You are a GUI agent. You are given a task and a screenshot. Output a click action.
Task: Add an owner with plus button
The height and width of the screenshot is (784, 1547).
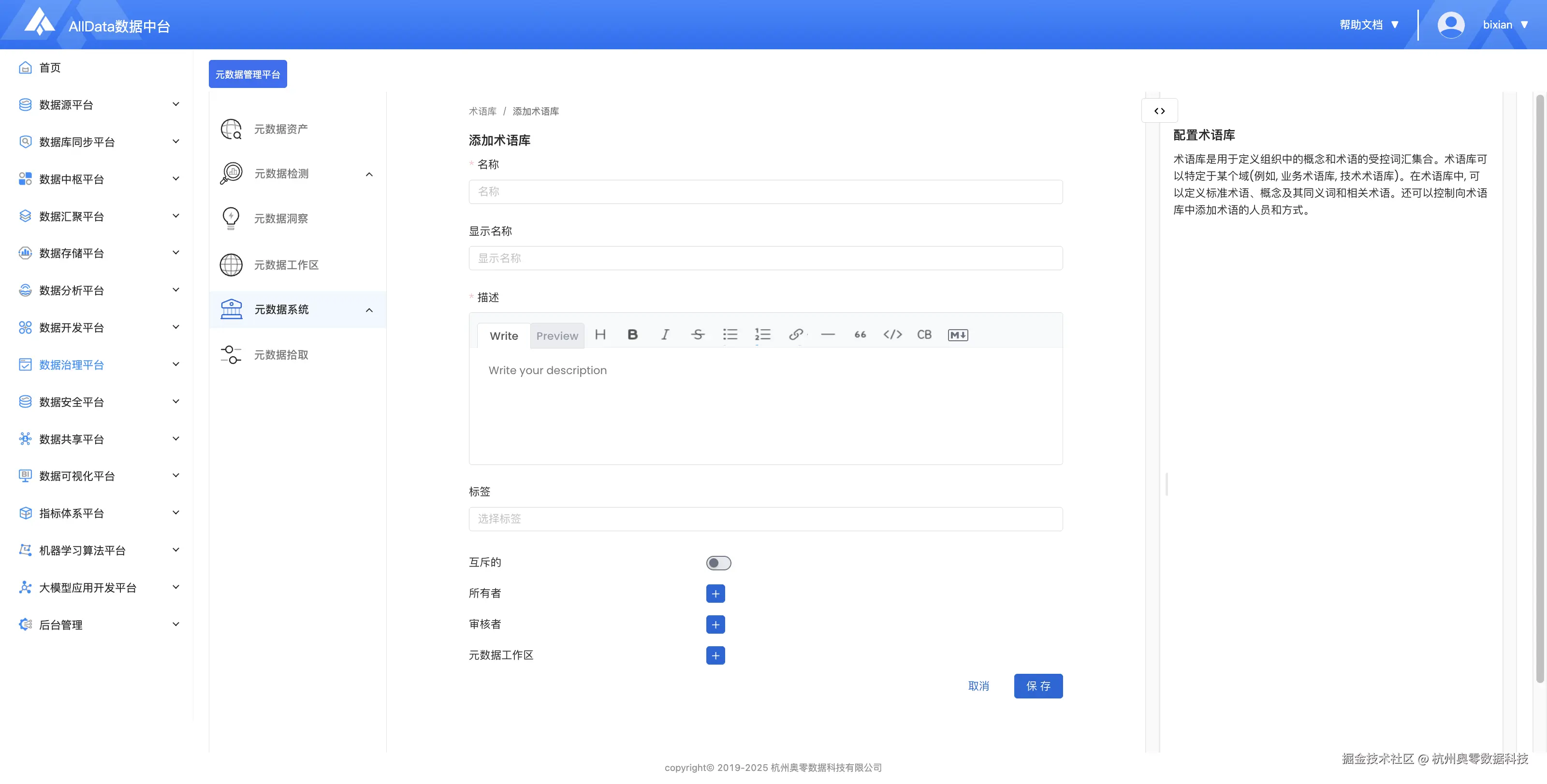[x=715, y=594]
